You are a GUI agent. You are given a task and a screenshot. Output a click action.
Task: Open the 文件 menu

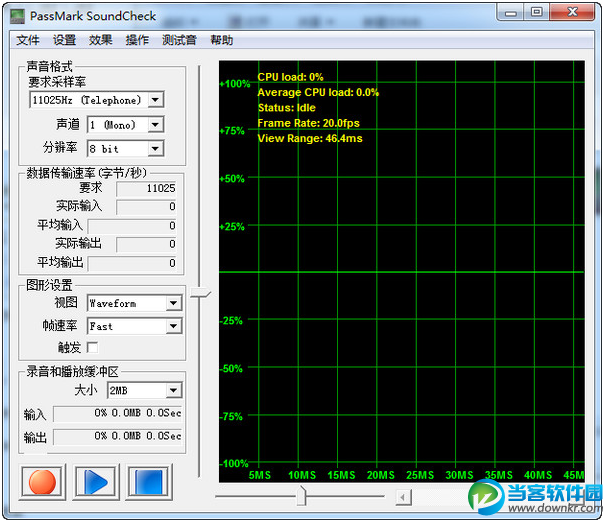pyautogui.click(x=28, y=40)
